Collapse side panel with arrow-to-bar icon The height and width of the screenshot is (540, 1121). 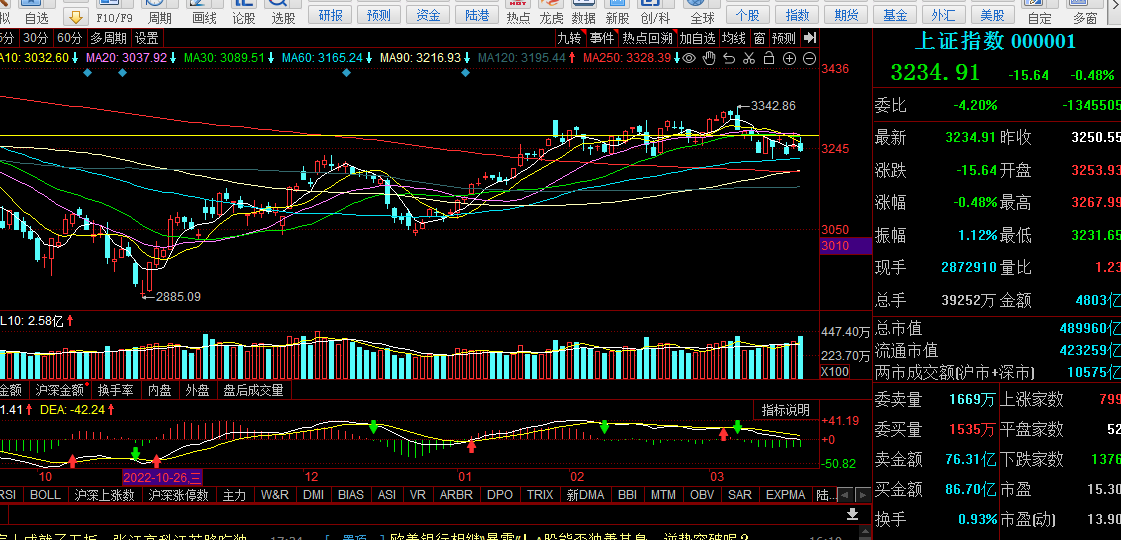coord(809,38)
